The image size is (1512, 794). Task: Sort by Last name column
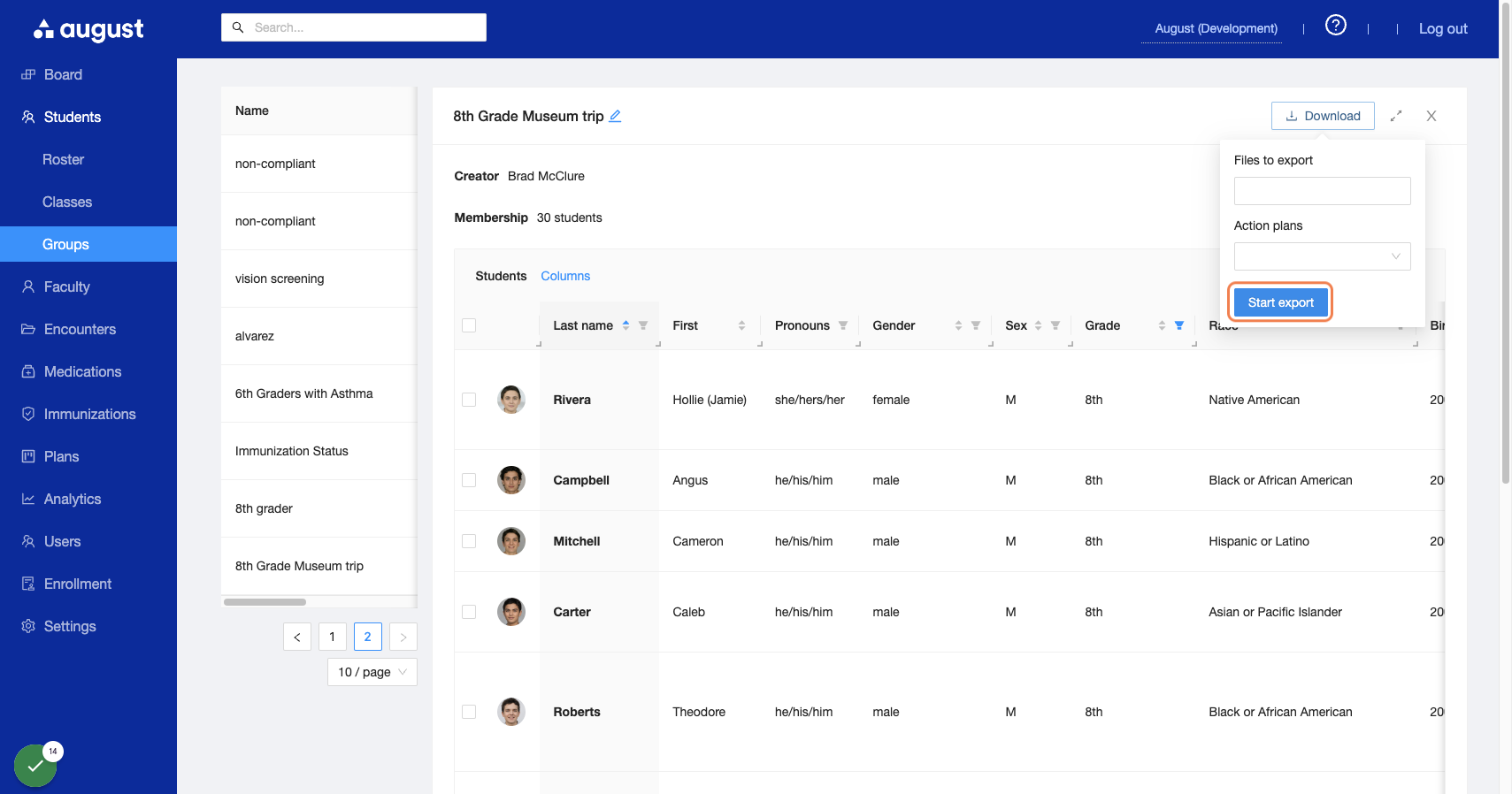pyautogui.click(x=626, y=325)
